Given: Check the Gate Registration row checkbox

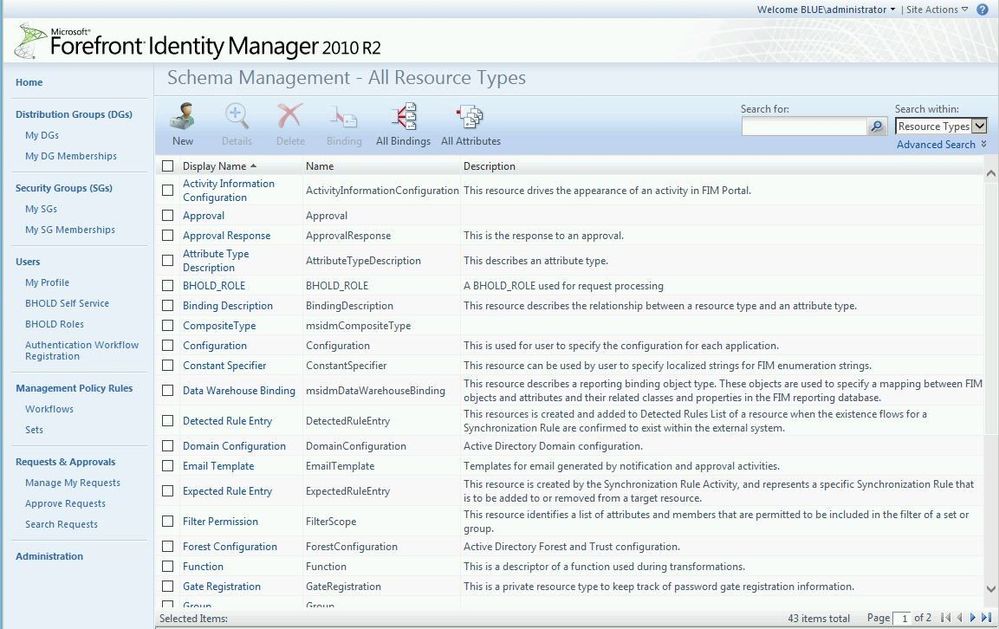Looking at the screenshot, I should point(168,586).
